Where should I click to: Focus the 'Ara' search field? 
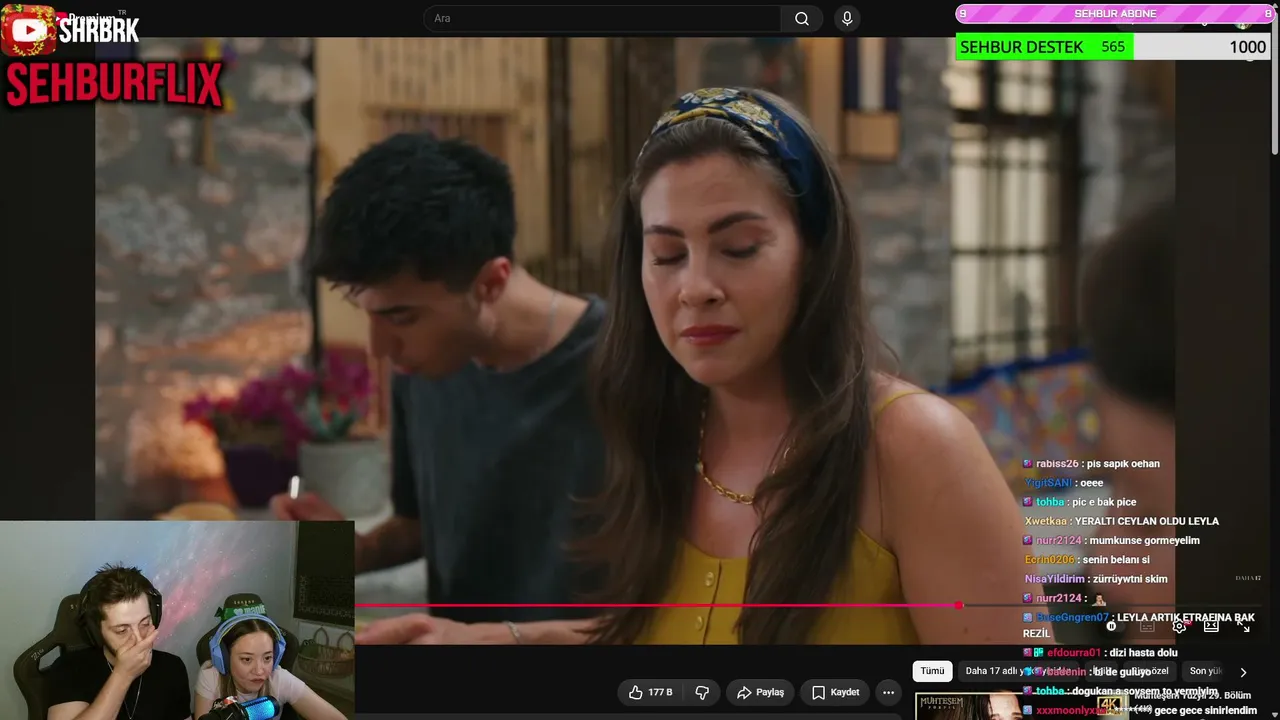click(603, 19)
